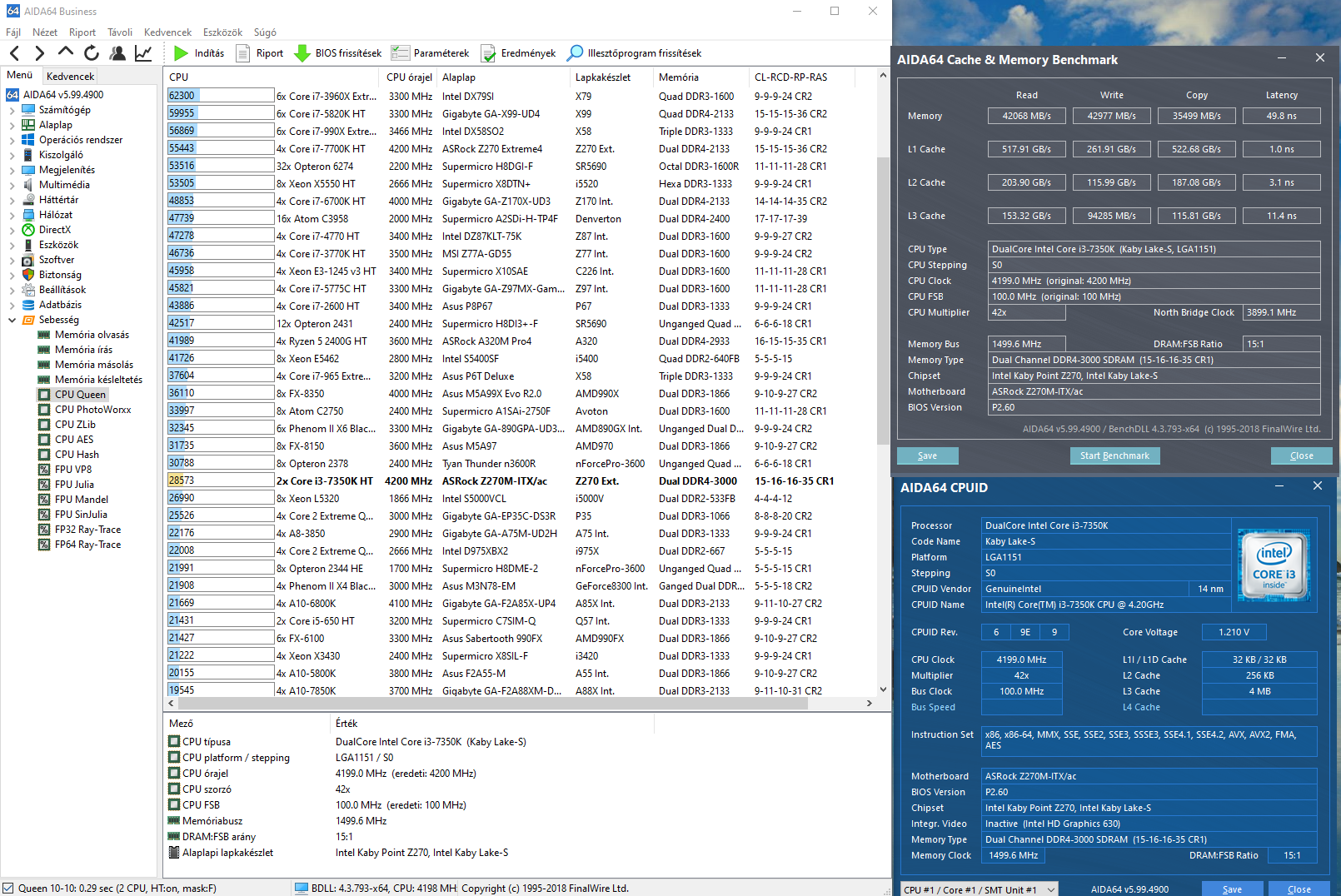Click the L4 Cache link in CPUID

(1141, 707)
